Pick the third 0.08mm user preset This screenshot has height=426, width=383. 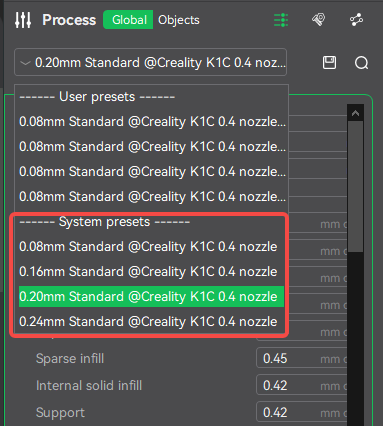click(152, 172)
